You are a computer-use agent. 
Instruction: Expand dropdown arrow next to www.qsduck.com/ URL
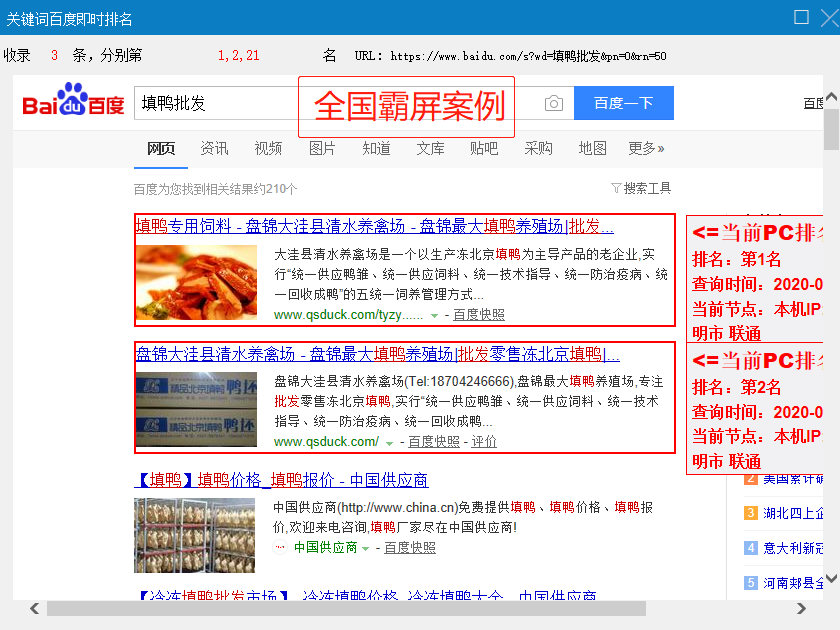[389, 442]
